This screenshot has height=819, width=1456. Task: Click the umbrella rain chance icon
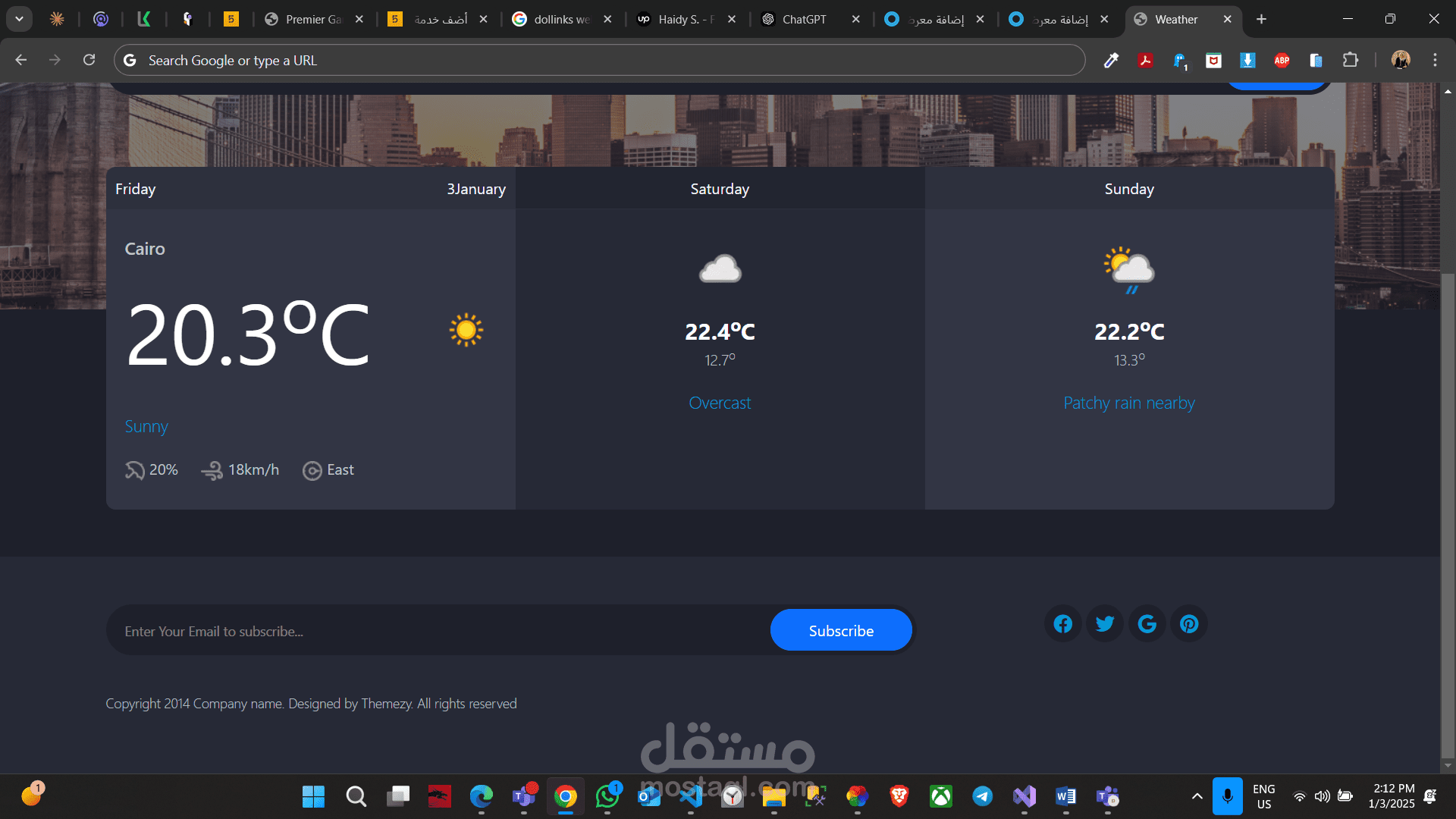[x=134, y=470]
